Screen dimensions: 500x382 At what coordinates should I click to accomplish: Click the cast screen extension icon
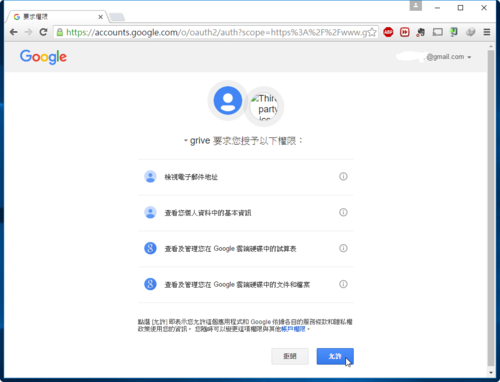tap(437, 32)
